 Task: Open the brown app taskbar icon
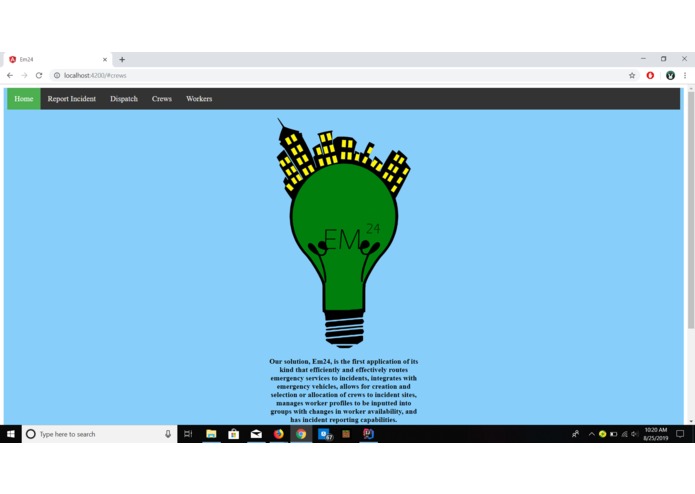[346, 434]
